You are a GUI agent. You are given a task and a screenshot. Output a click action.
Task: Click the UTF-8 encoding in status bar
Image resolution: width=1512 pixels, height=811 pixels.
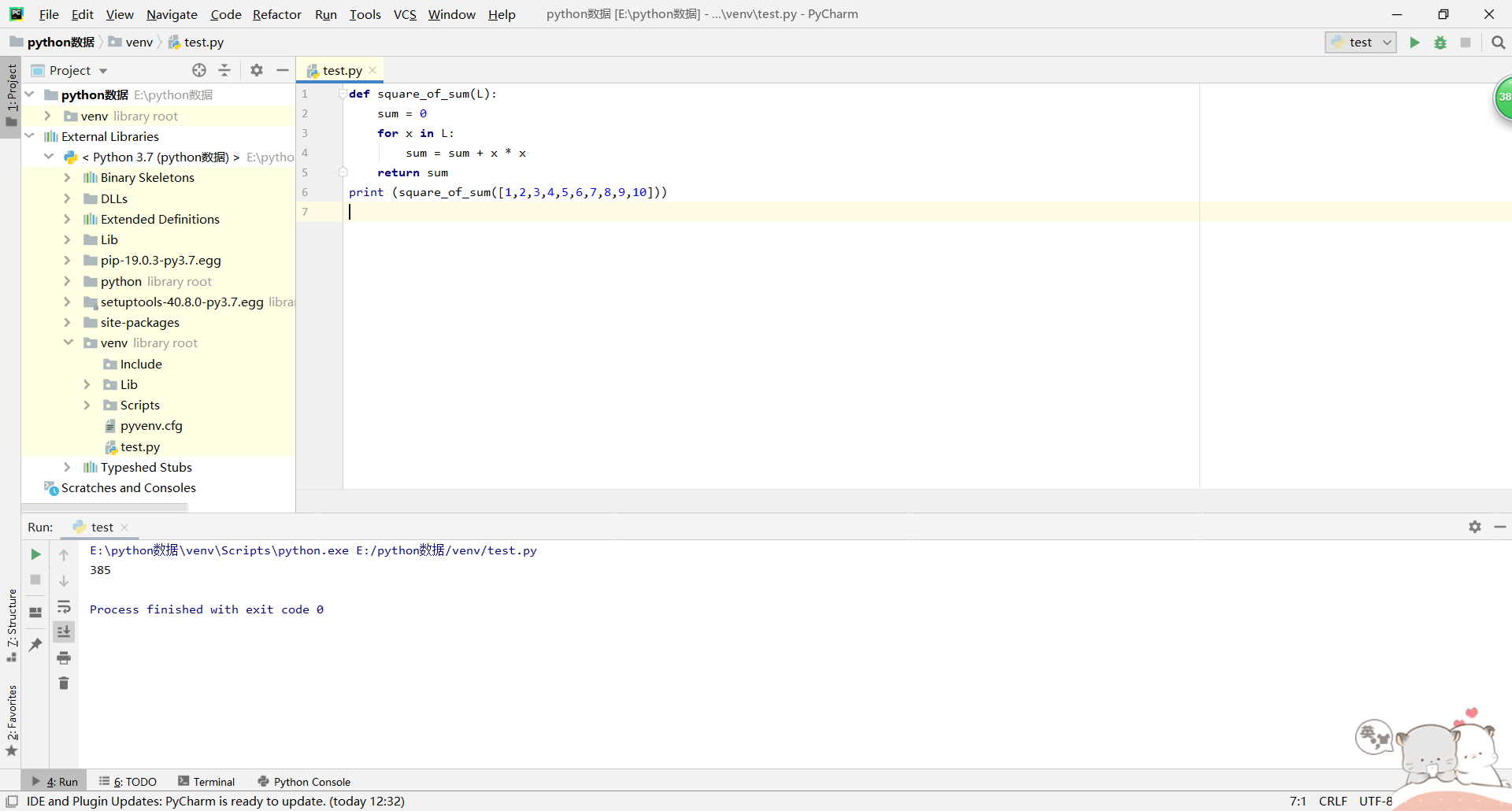pyautogui.click(x=1376, y=801)
